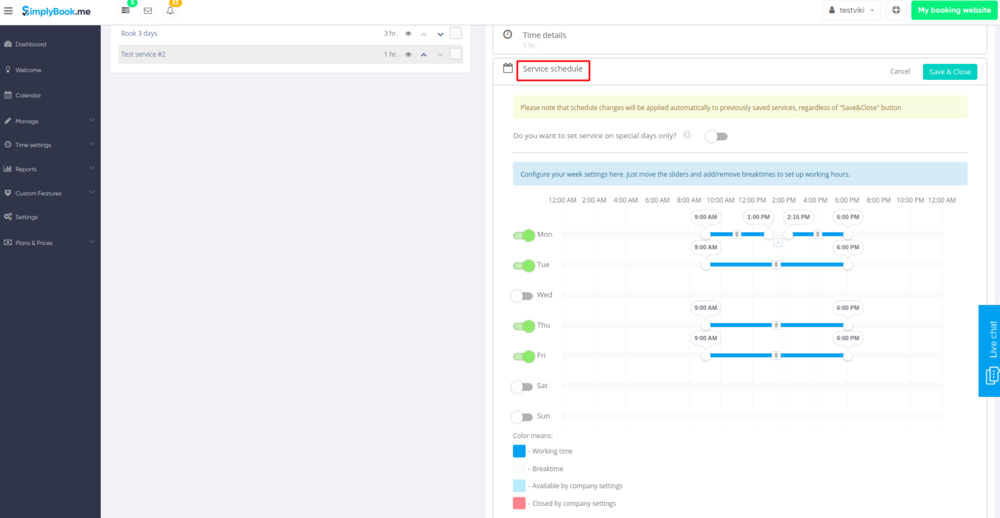The height and width of the screenshot is (518, 1000).
Task: Open the testviki user dropdown
Action: (852, 10)
